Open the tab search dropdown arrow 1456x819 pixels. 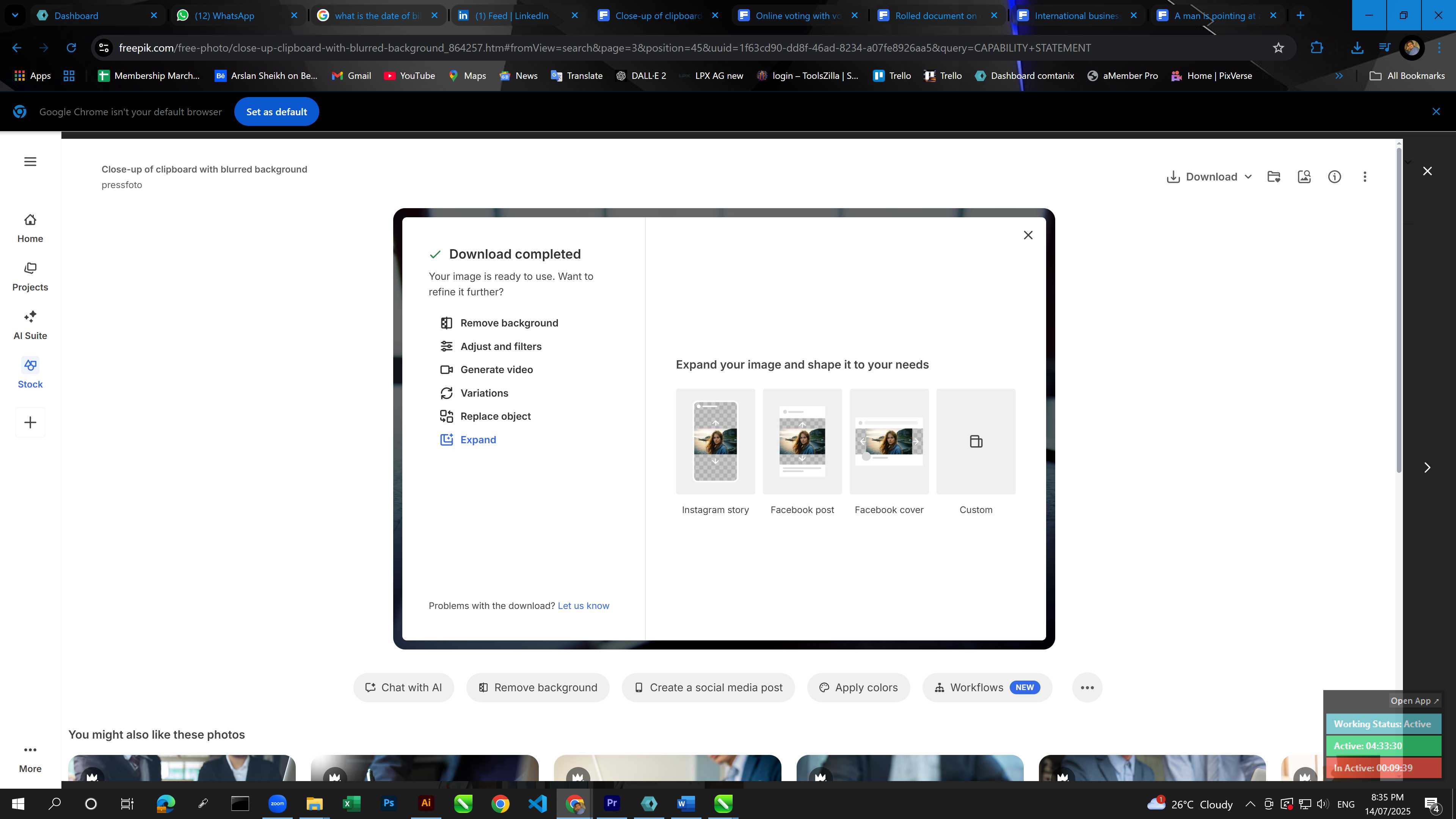[15, 16]
